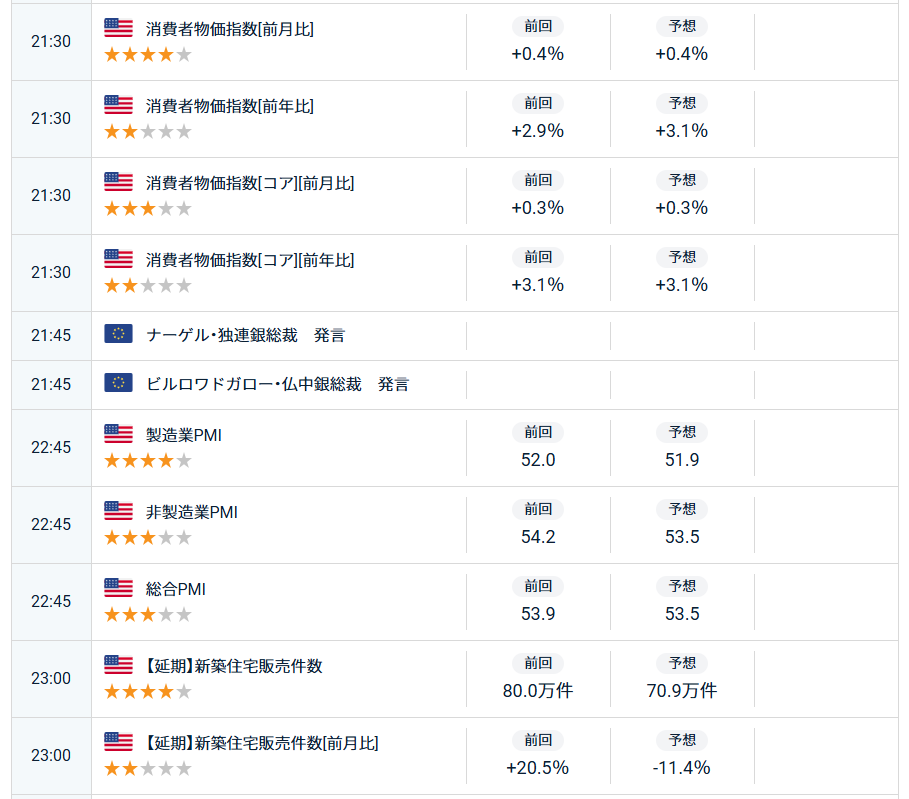Click the US flag beside 消費者物価指数[前月比]
Screen dimensions: 909x799
click(118, 28)
